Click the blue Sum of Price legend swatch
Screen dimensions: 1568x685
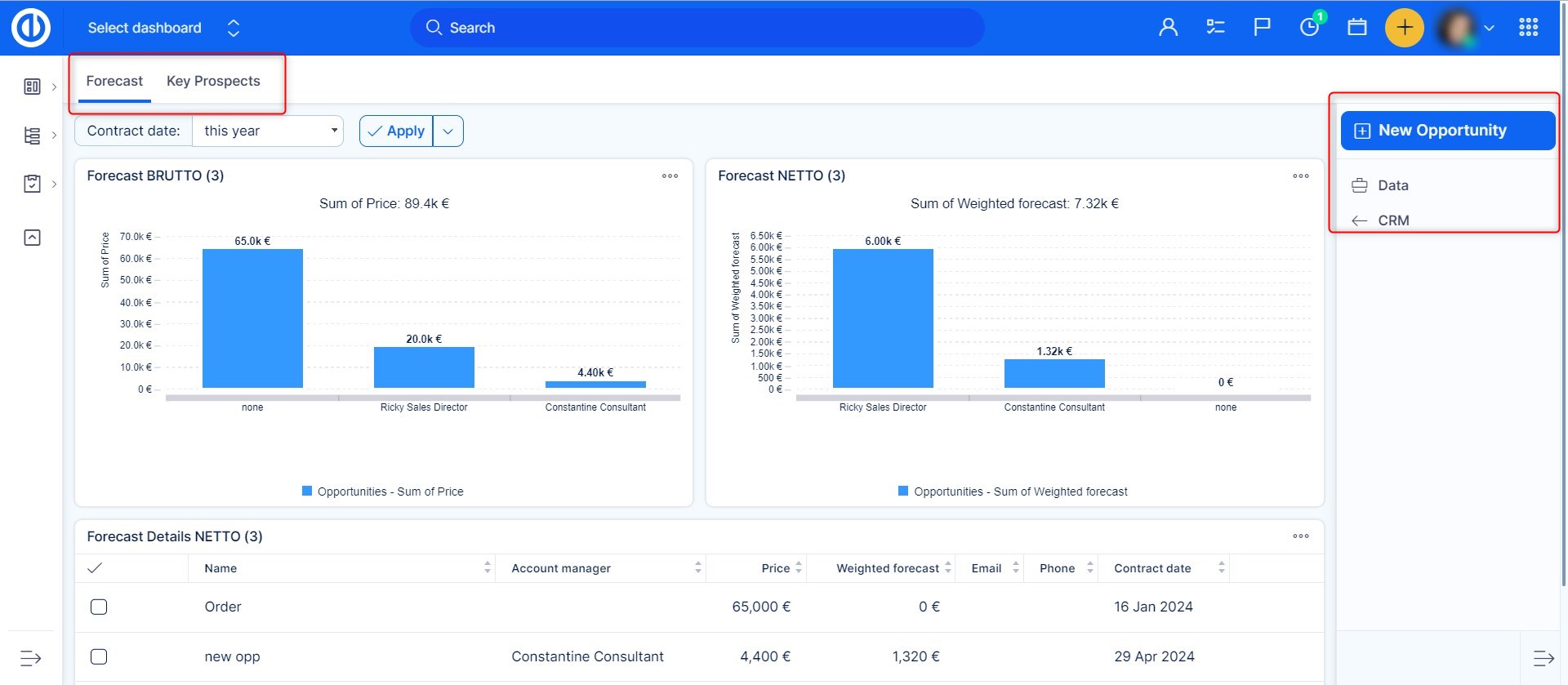tap(307, 491)
